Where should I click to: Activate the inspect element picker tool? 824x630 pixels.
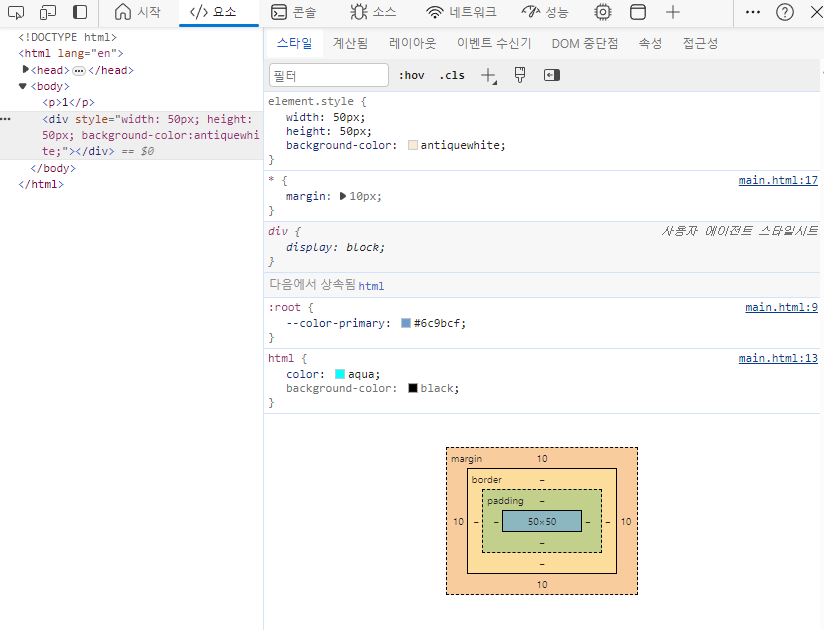pyautogui.click(x=16, y=12)
